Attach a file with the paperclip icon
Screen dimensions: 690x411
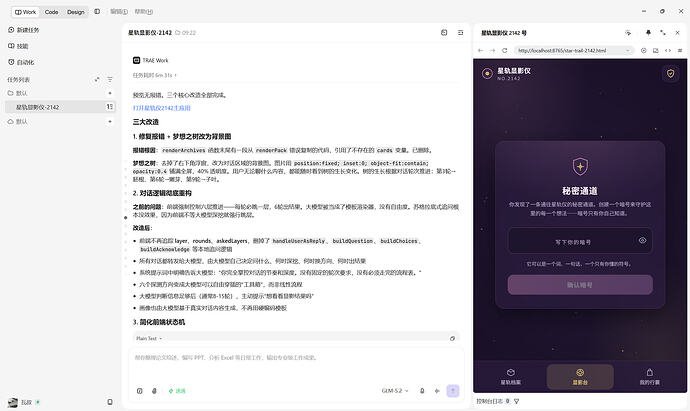154,391
